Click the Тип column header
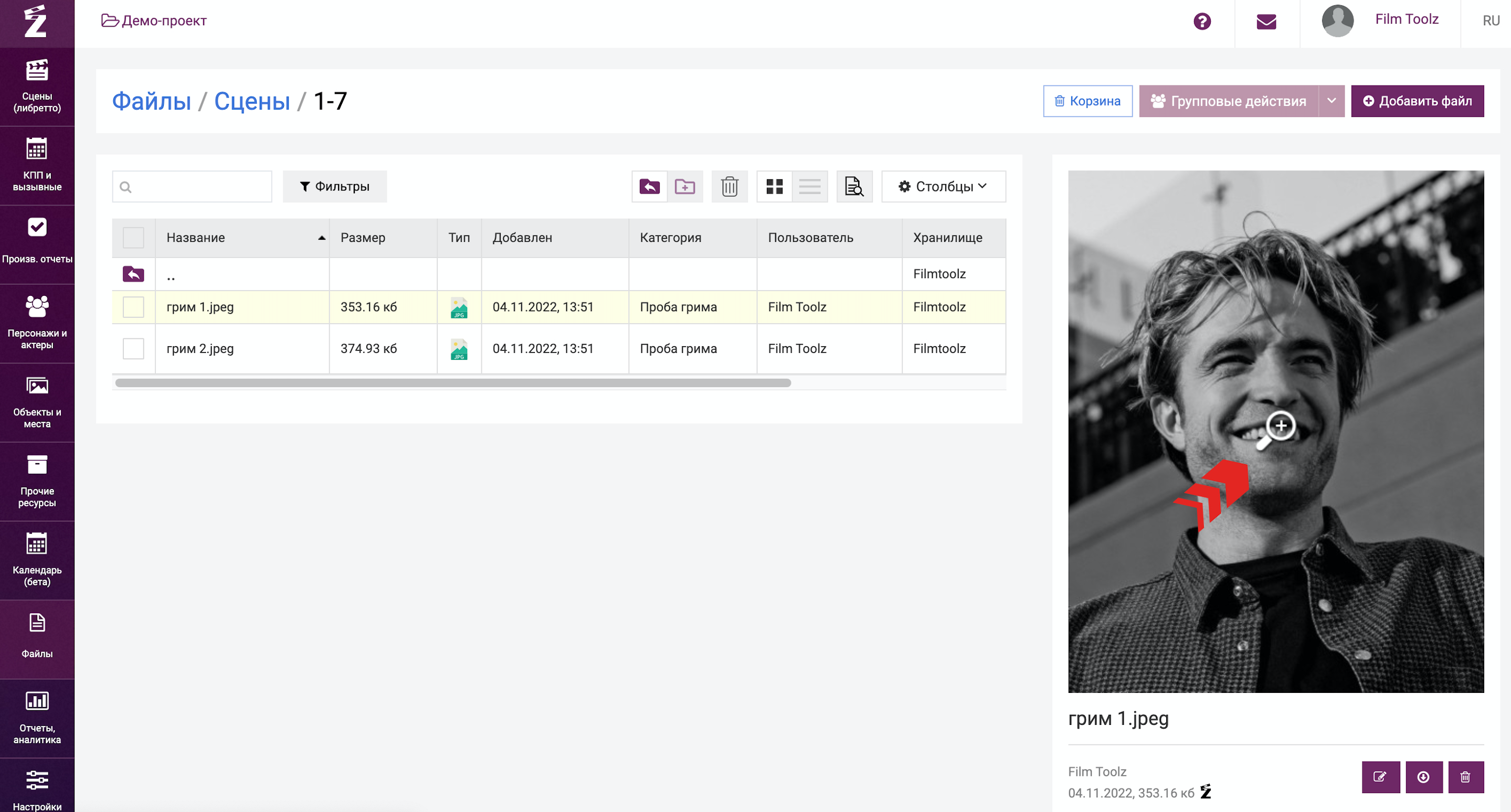 [x=459, y=238]
